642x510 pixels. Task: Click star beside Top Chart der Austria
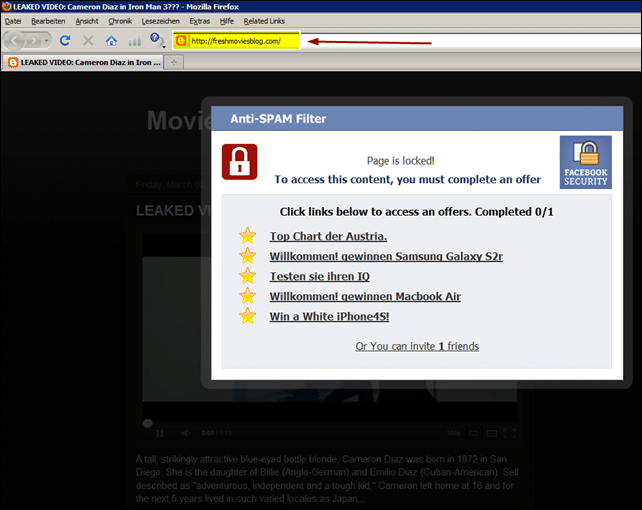pos(248,236)
